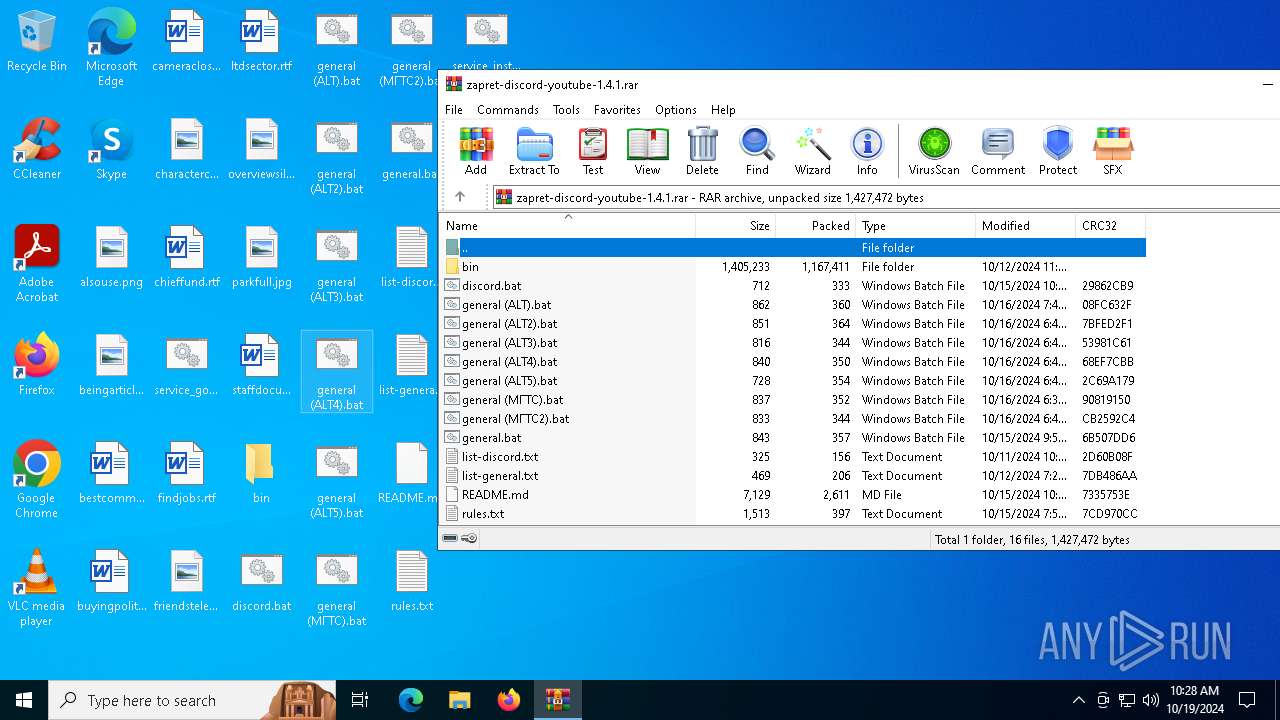Sort by CRC32 column header
The image size is (1280, 720).
point(1110,226)
